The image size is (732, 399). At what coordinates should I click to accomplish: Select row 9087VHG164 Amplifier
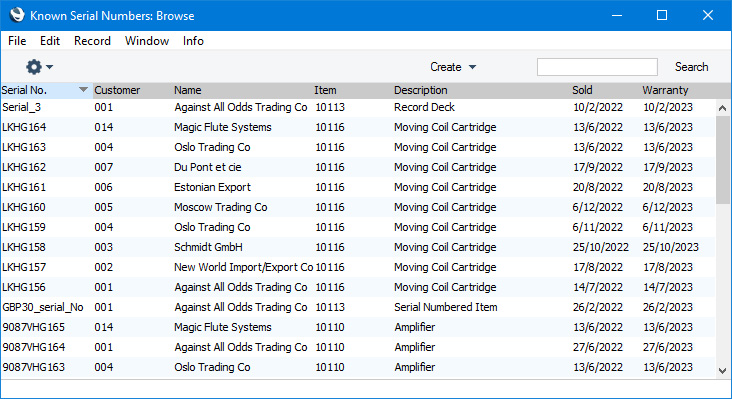point(358,347)
